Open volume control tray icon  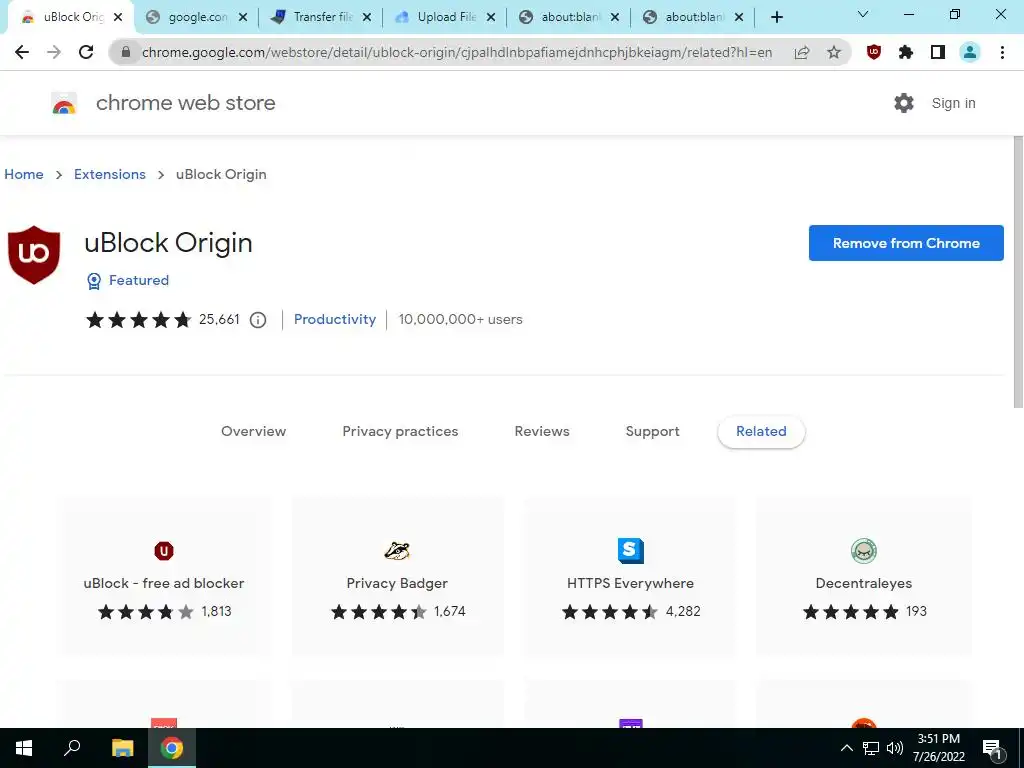[895, 748]
